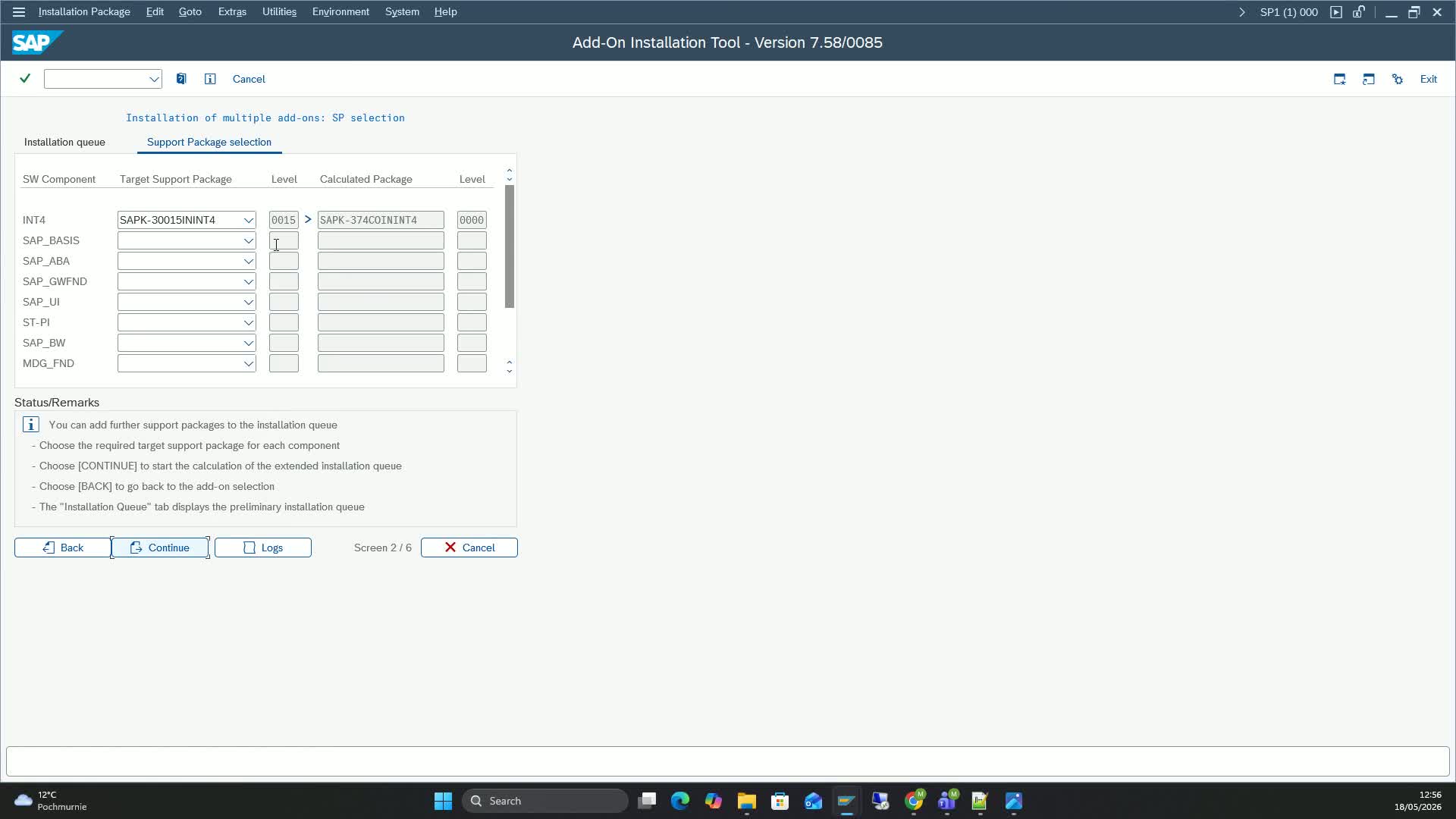Expand ST-PI target support package dropdown
The height and width of the screenshot is (819, 1456).
click(x=248, y=322)
